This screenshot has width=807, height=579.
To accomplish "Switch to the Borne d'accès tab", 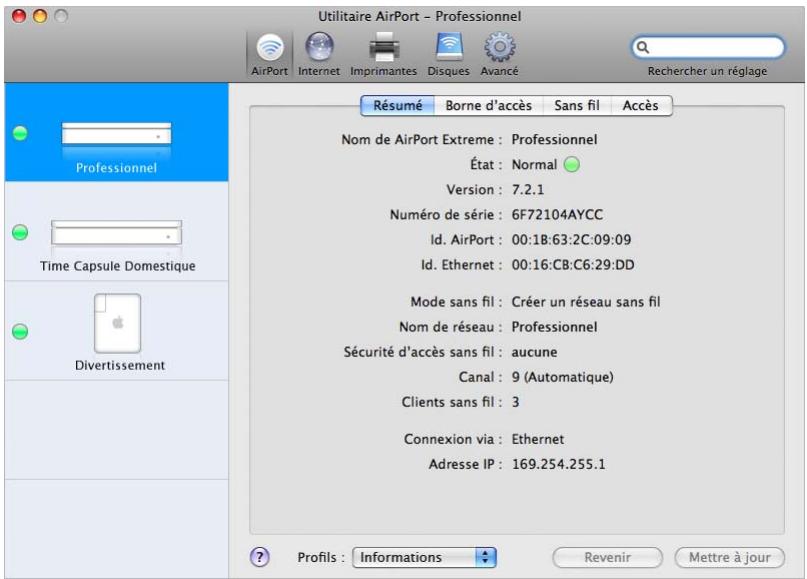I will pyautogui.click(x=488, y=106).
